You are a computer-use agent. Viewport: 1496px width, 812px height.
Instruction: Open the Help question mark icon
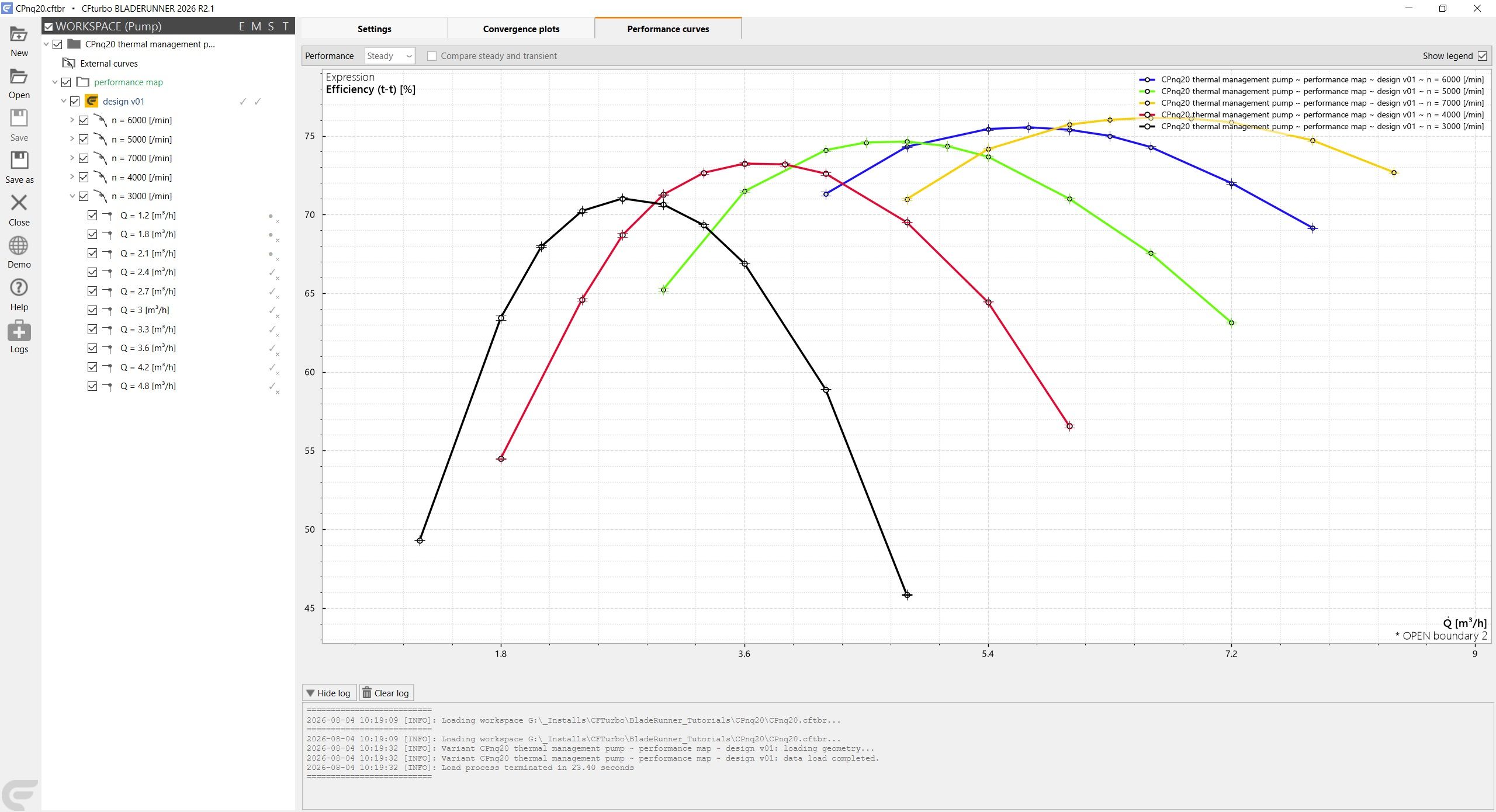pos(19,287)
